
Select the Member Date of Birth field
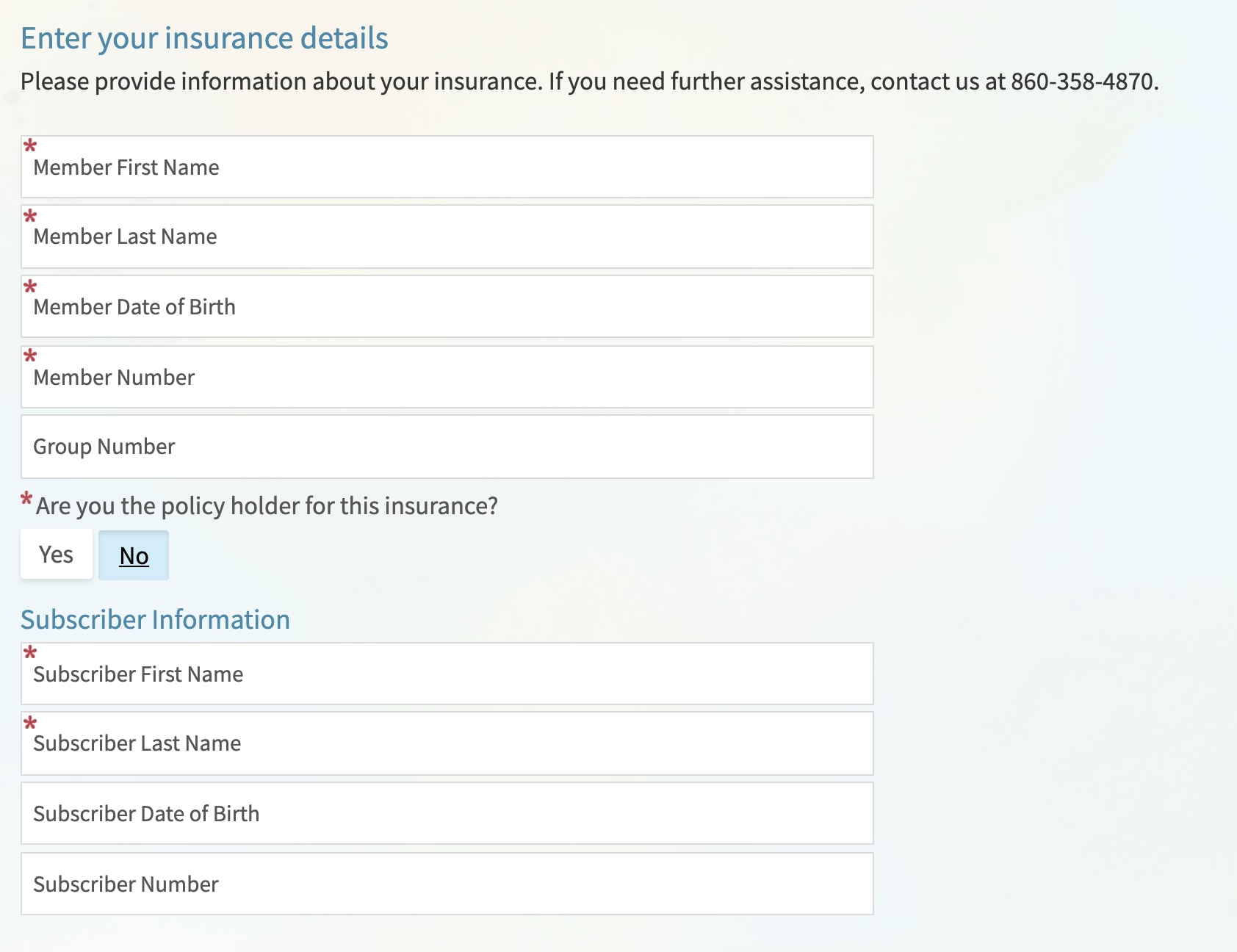[x=447, y=306]
